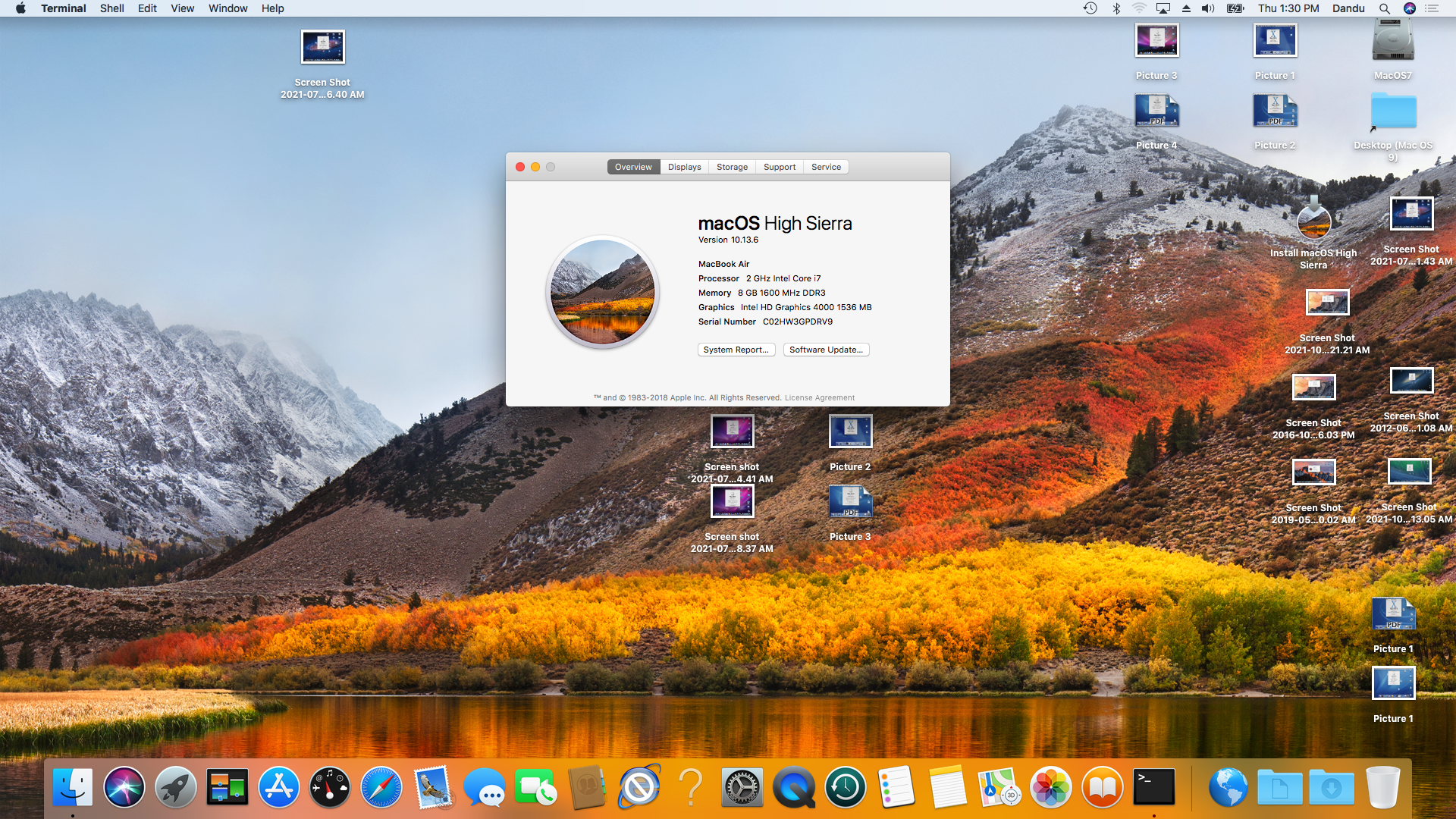1456x819 pixels.
Task: Launch iBooks from the Dock
Action: 1103,787
